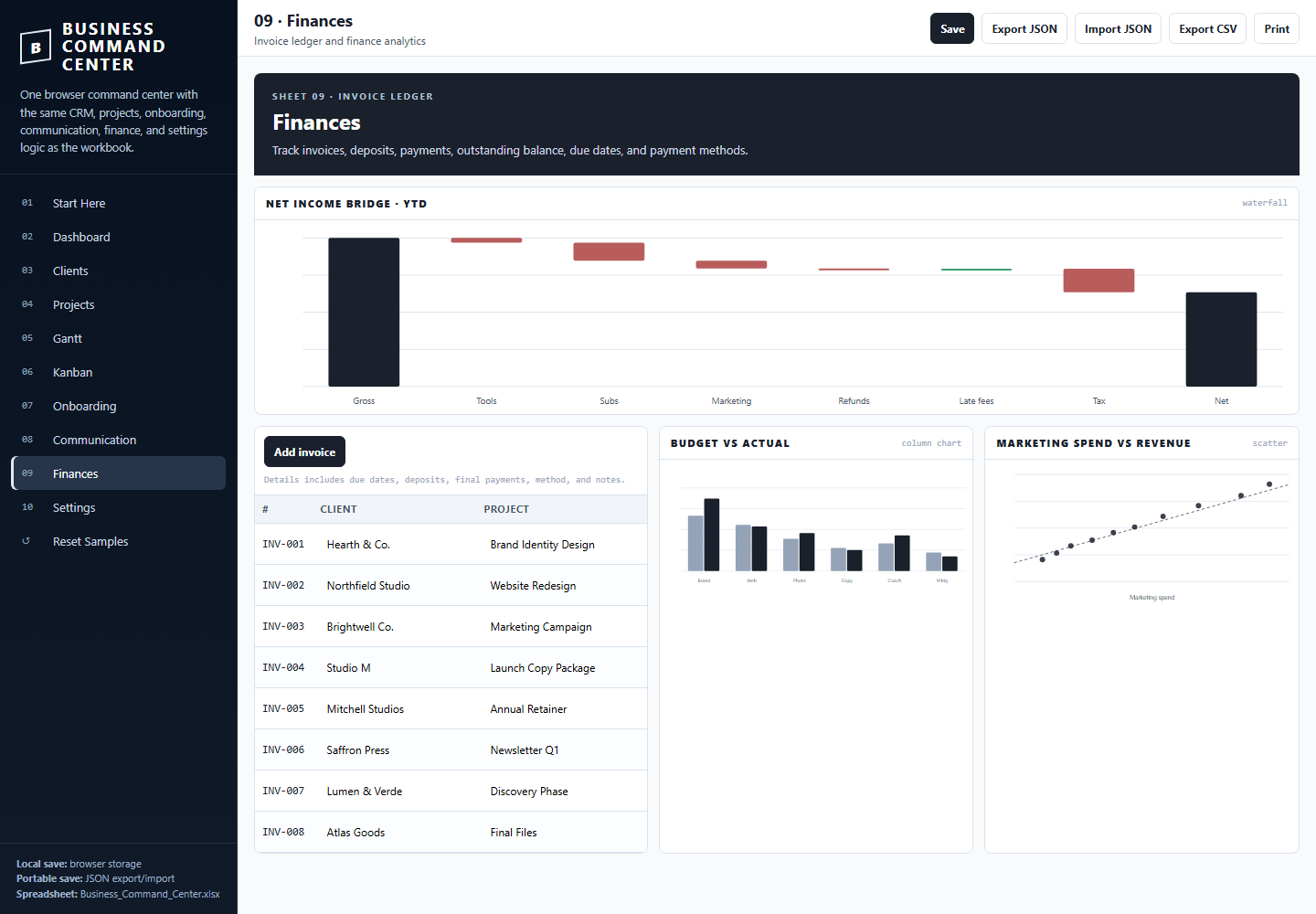Open the Gantt view
Image resolution: width=1316 pixels, height=914 pixels.
pyautogui.click(x=118, y=338)
